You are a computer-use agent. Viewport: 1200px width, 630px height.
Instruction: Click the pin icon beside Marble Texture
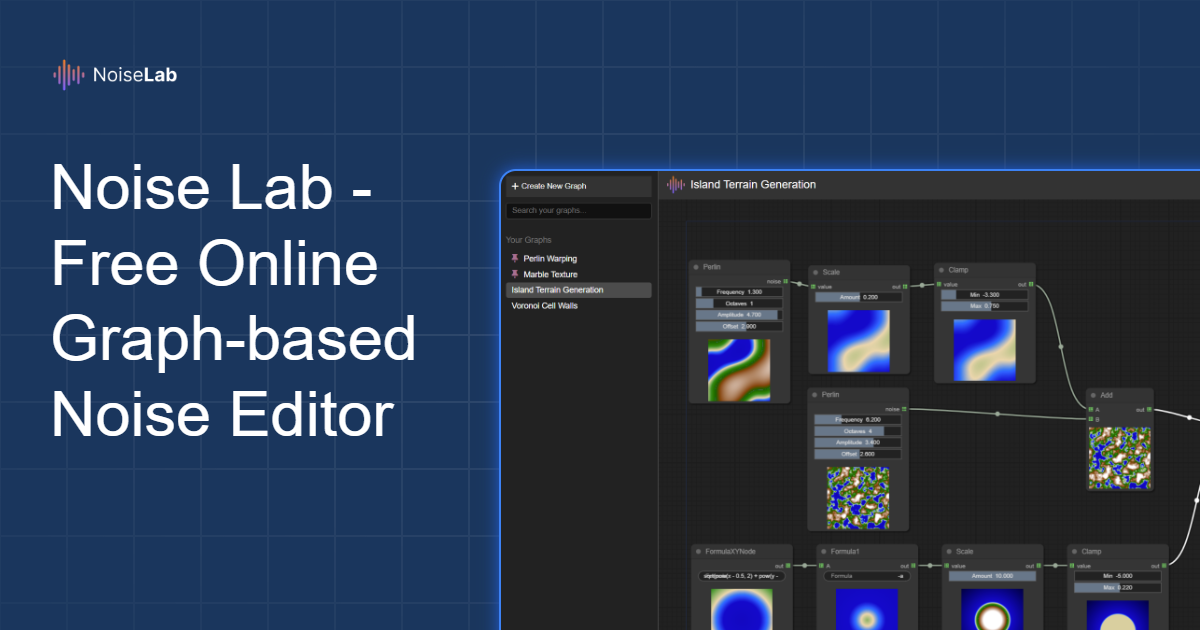coord(515,274)
